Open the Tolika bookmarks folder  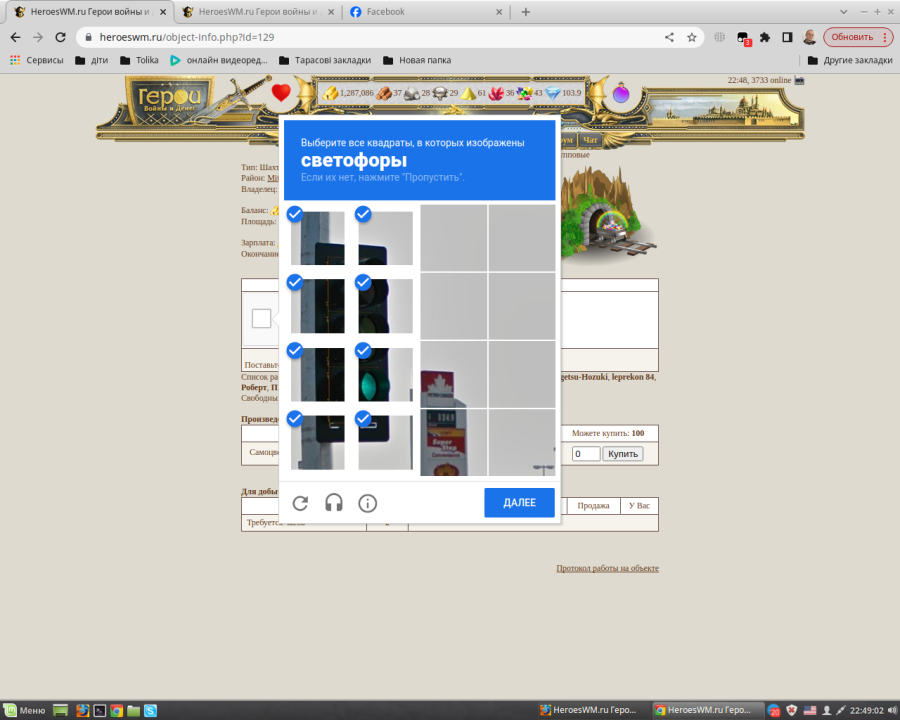point(139,60)
